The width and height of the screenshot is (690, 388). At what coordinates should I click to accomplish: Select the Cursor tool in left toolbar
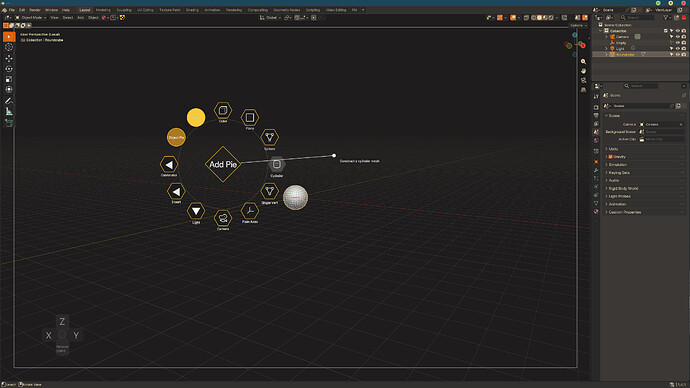pyautogui.click(x=9, y=47)
